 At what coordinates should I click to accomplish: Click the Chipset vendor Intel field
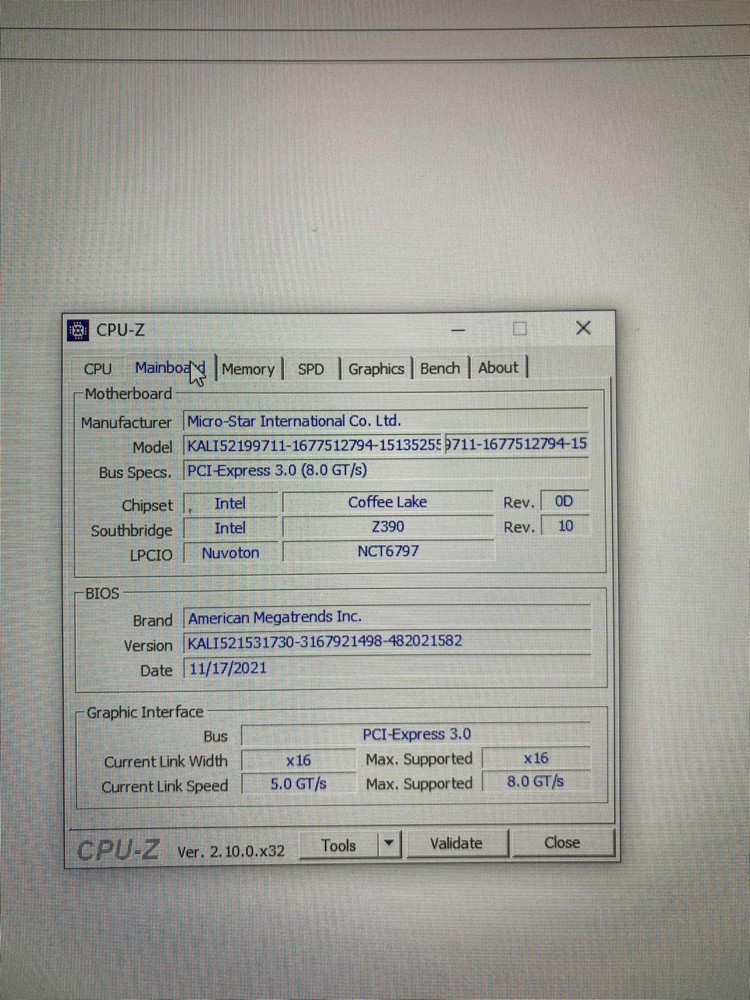tap(230, 503)
